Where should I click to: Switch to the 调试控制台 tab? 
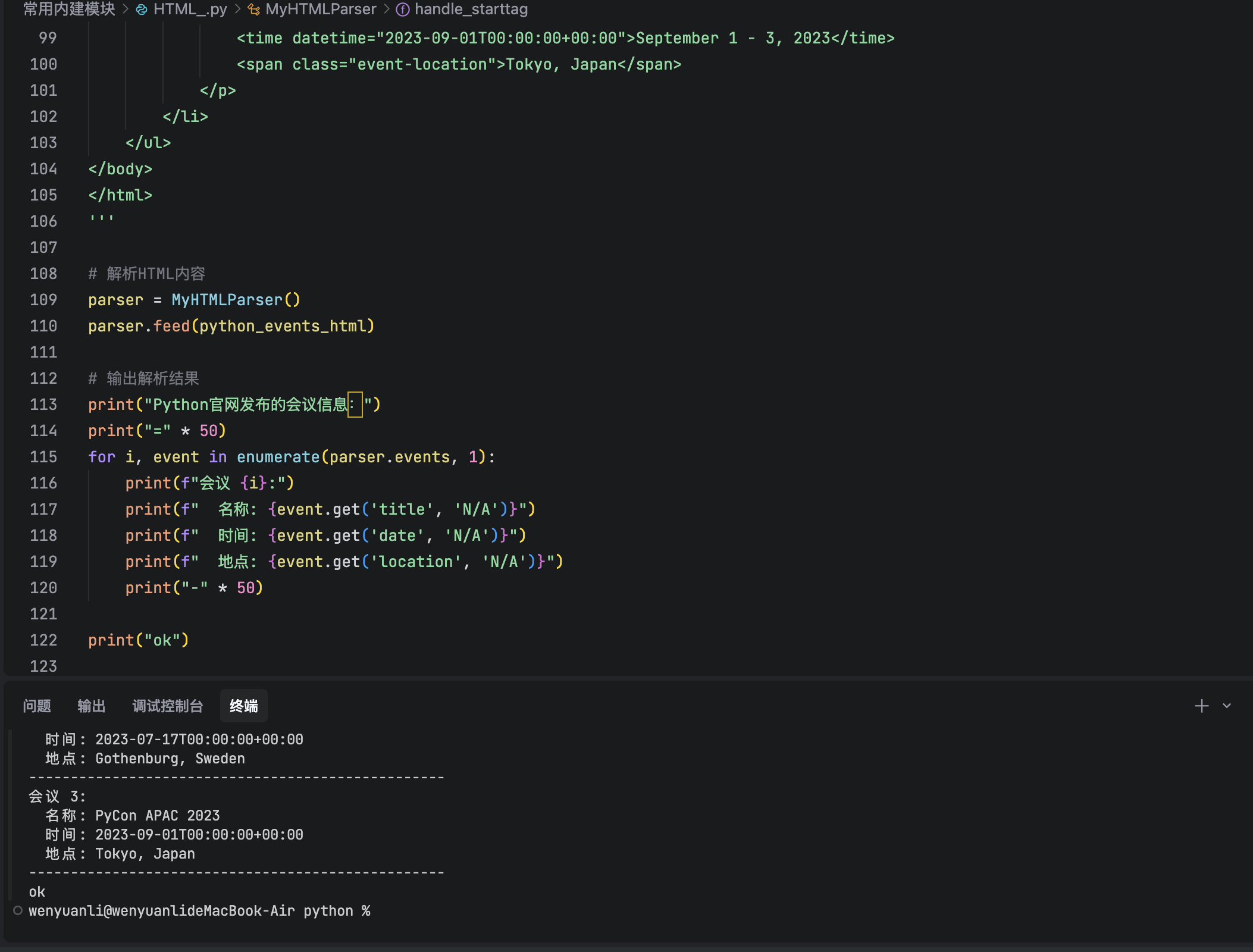click(167, 706)
